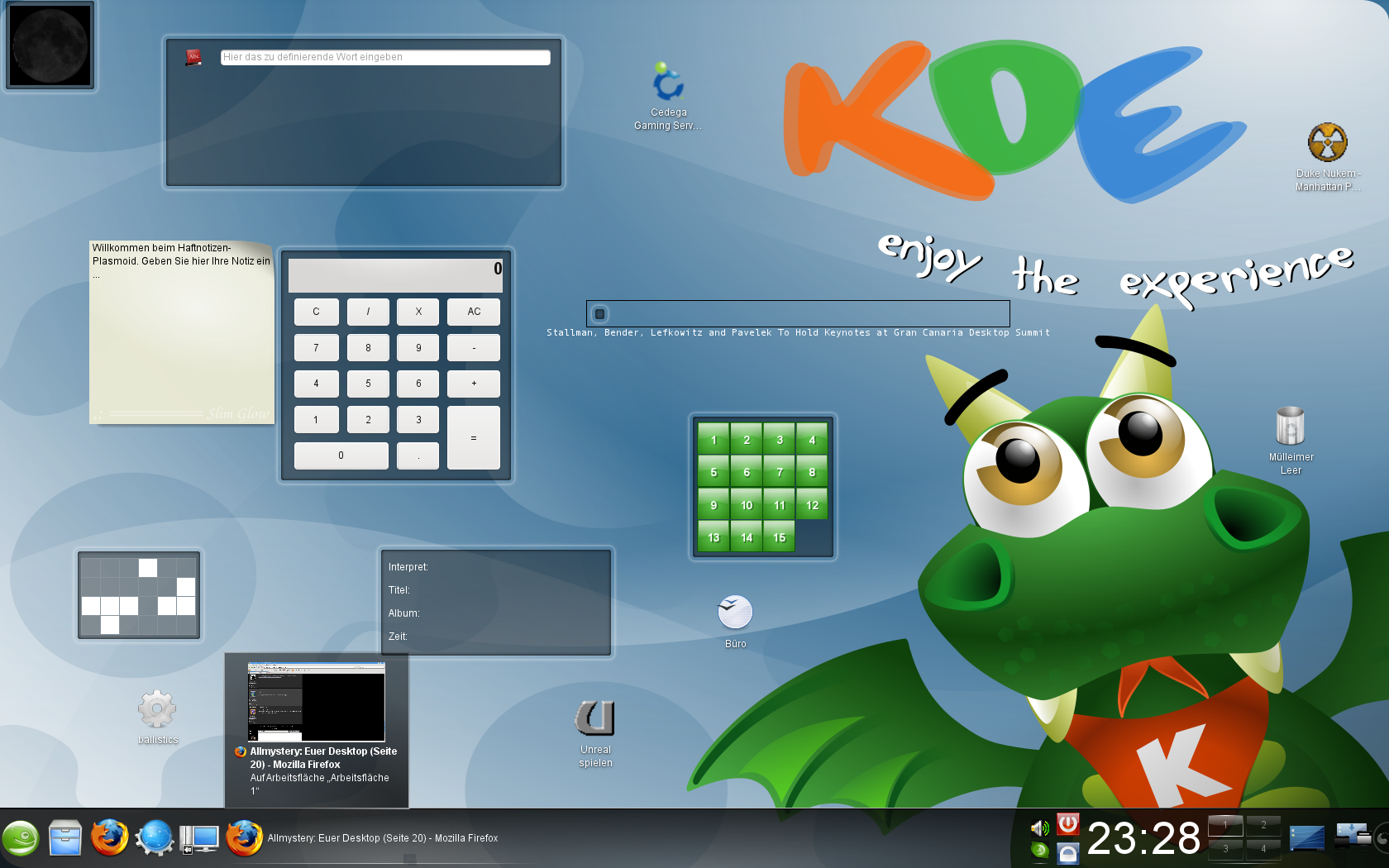The image size is (1389, 868).
Task: Click the show desktop monitor icon
Action: pos(199,838)
